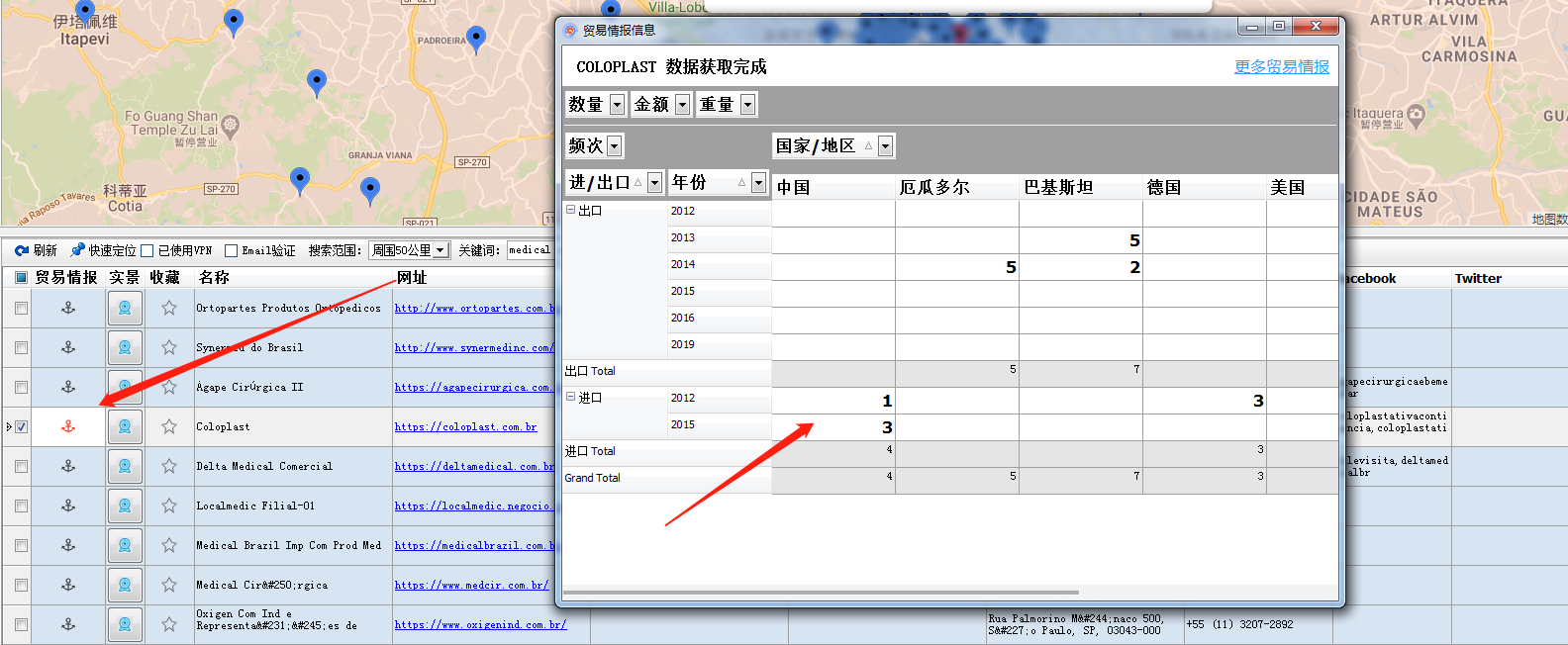Check the Ortopartes Produtos row checkbox
The height and width of the screenshot is (645, 1568).
21,308
